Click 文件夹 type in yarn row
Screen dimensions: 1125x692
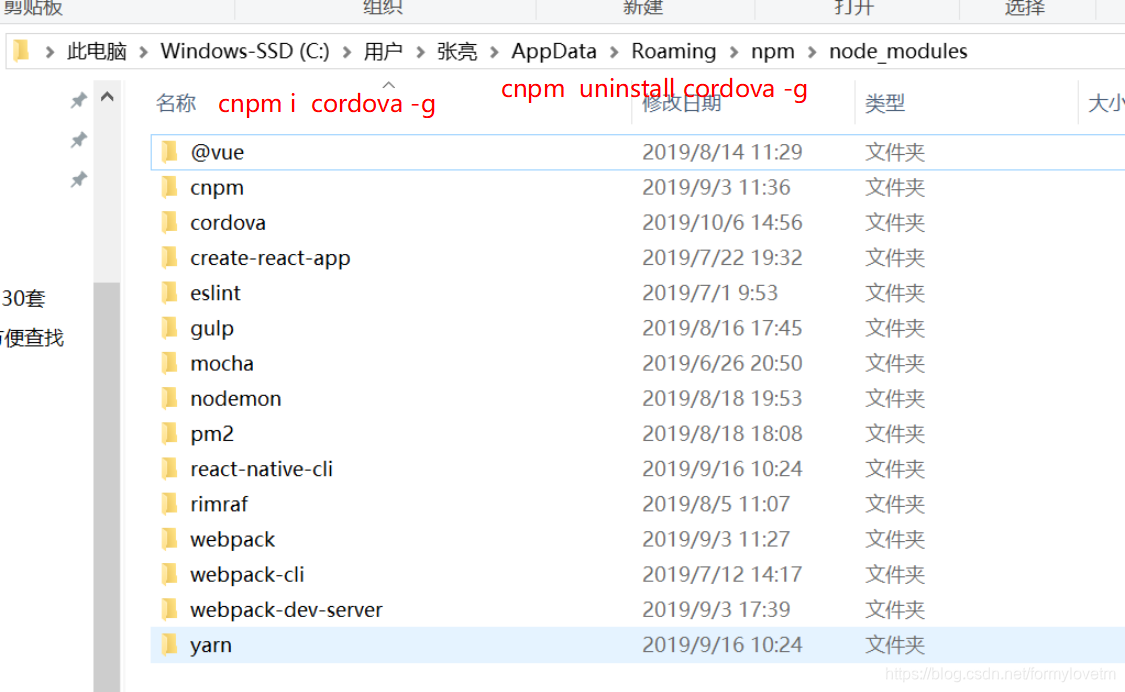(x=895, y=645)
